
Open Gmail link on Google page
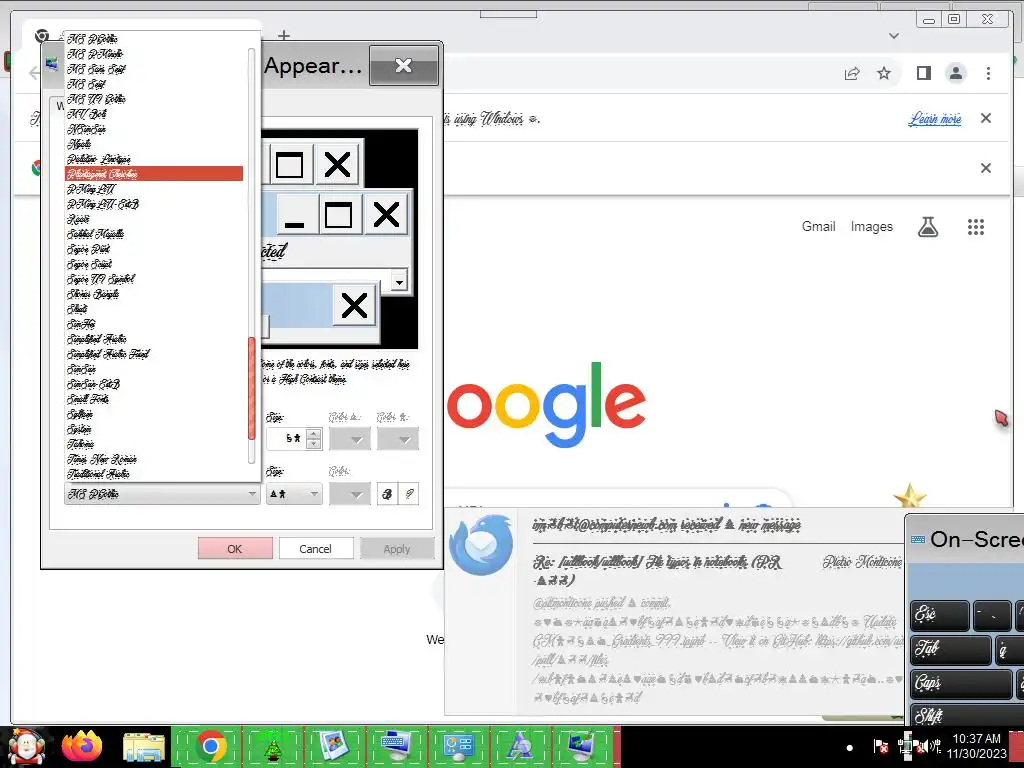click(819, 227)
